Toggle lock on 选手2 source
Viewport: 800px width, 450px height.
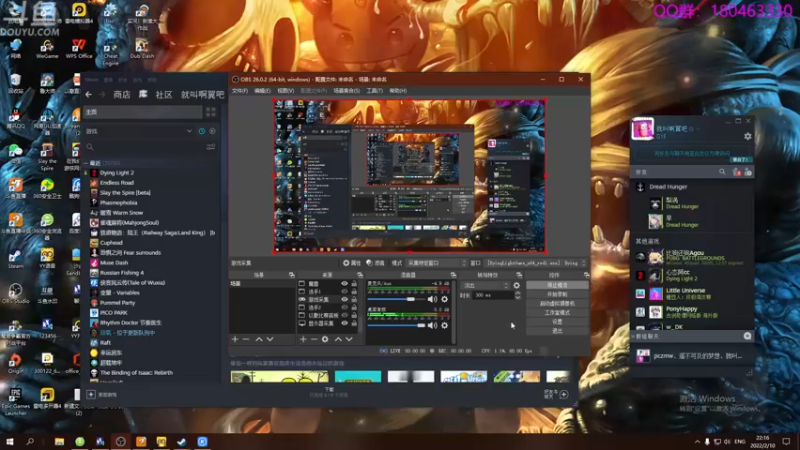(354, 307)
